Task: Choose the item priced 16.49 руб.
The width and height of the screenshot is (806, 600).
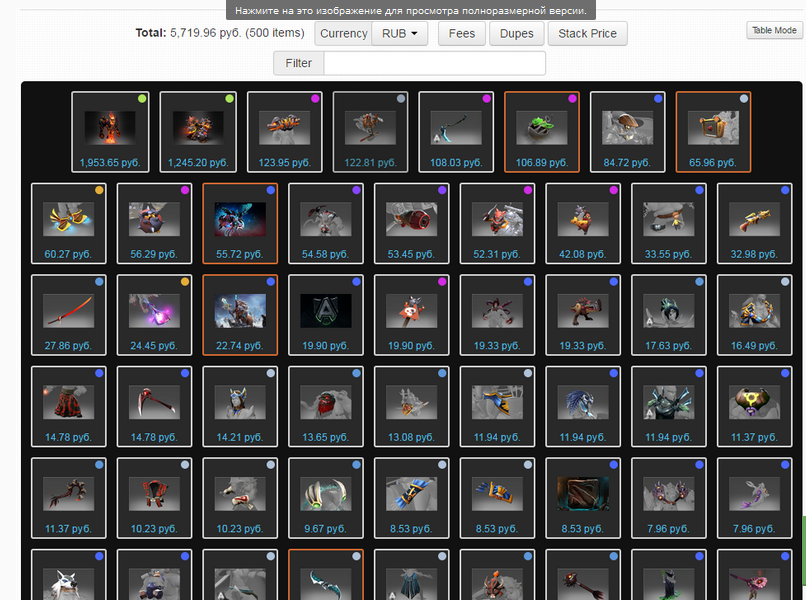Action: (x=755, y=315)
